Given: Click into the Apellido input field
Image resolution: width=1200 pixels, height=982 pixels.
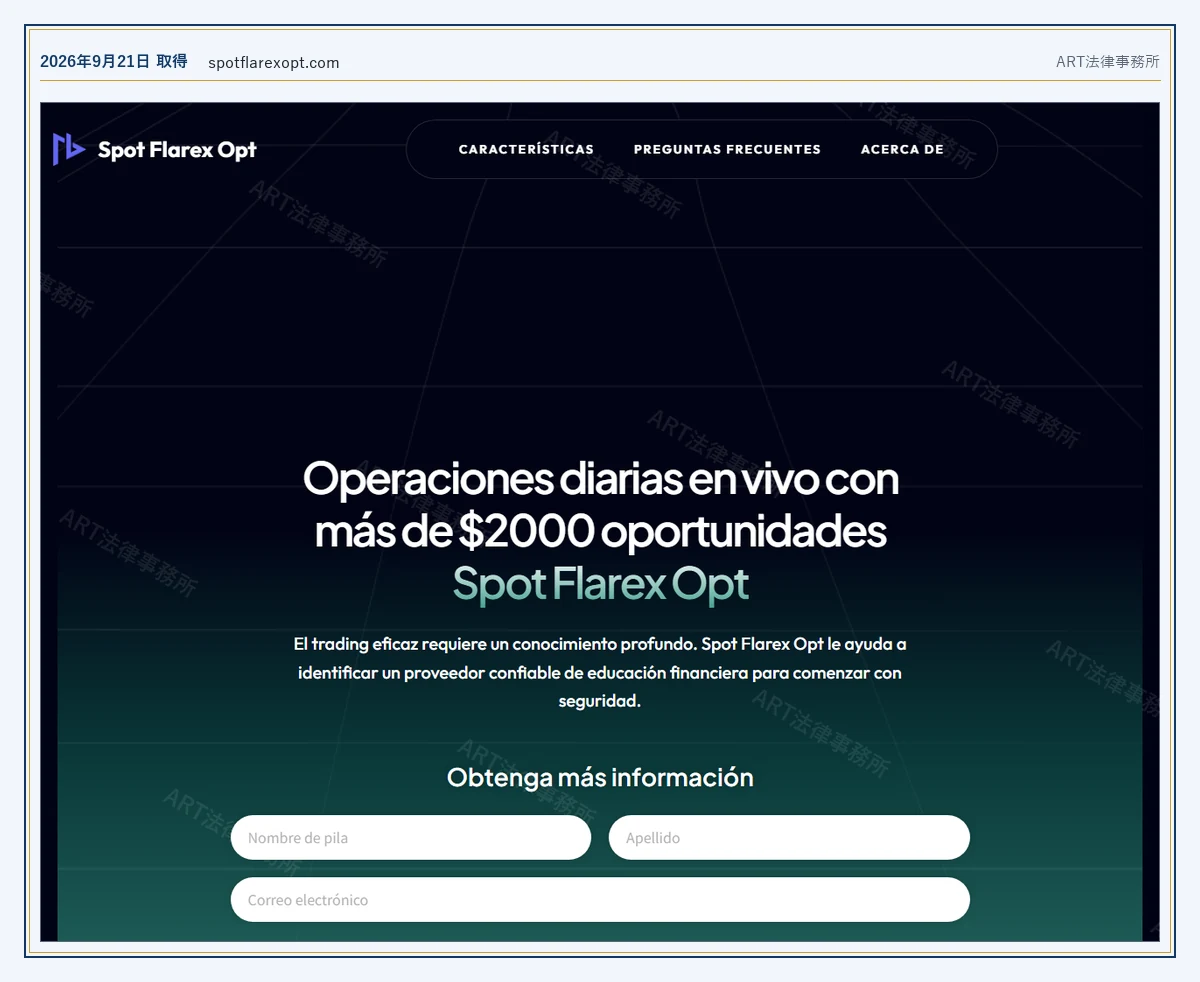Looking at the screenshot, I should point(789,837).
